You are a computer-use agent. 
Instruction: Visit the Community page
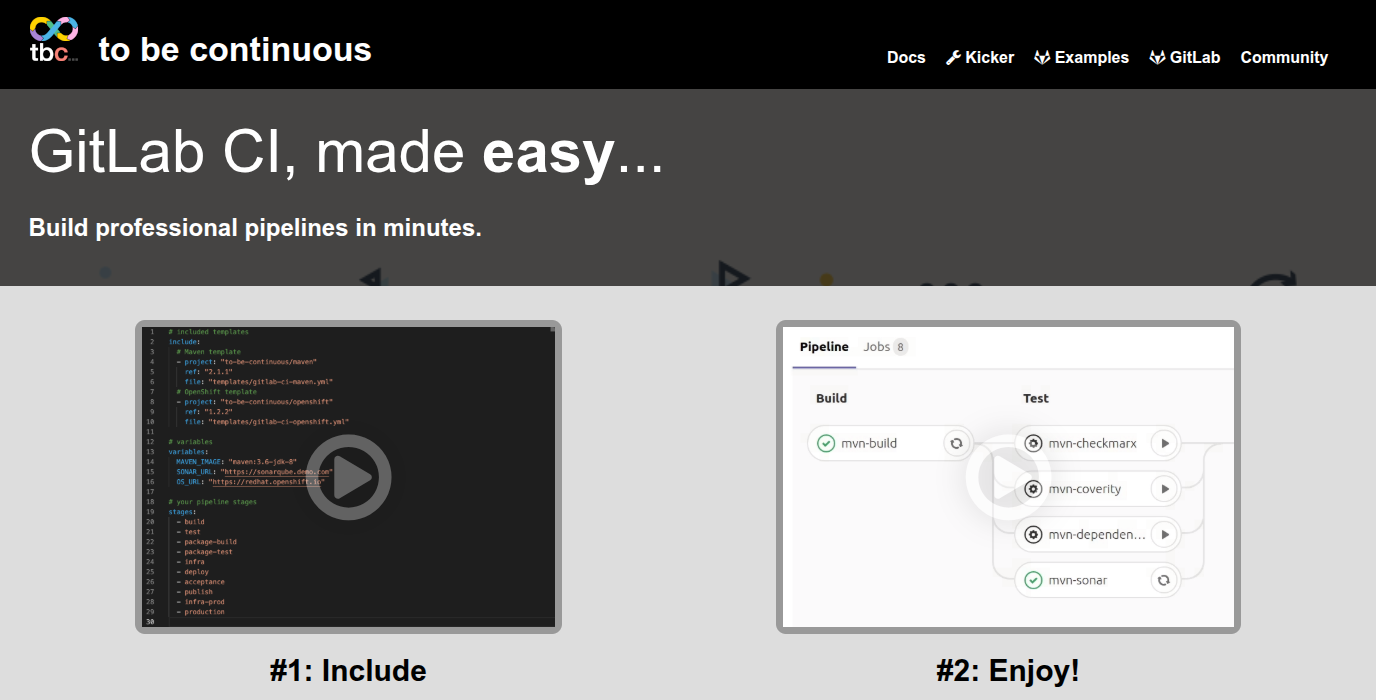pos(1284,57)
